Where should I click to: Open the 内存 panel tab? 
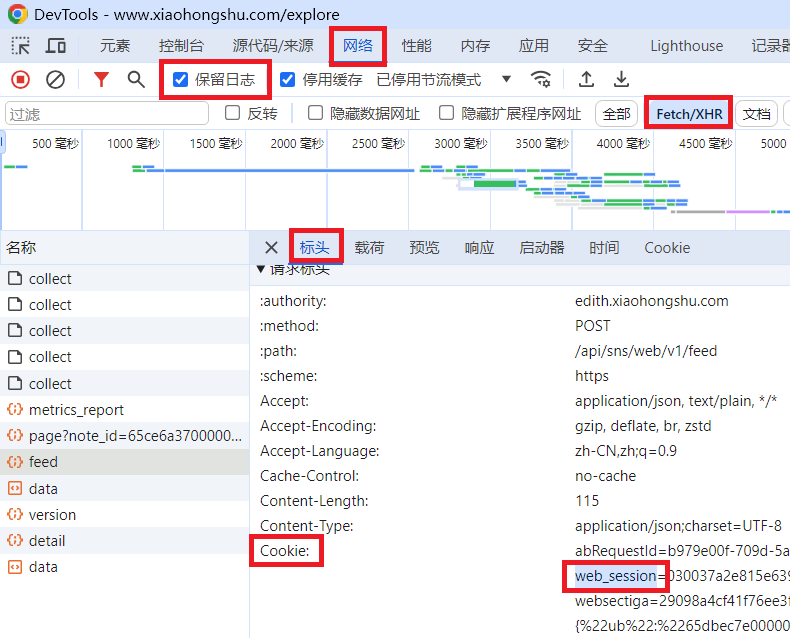[x=475, y=46]
